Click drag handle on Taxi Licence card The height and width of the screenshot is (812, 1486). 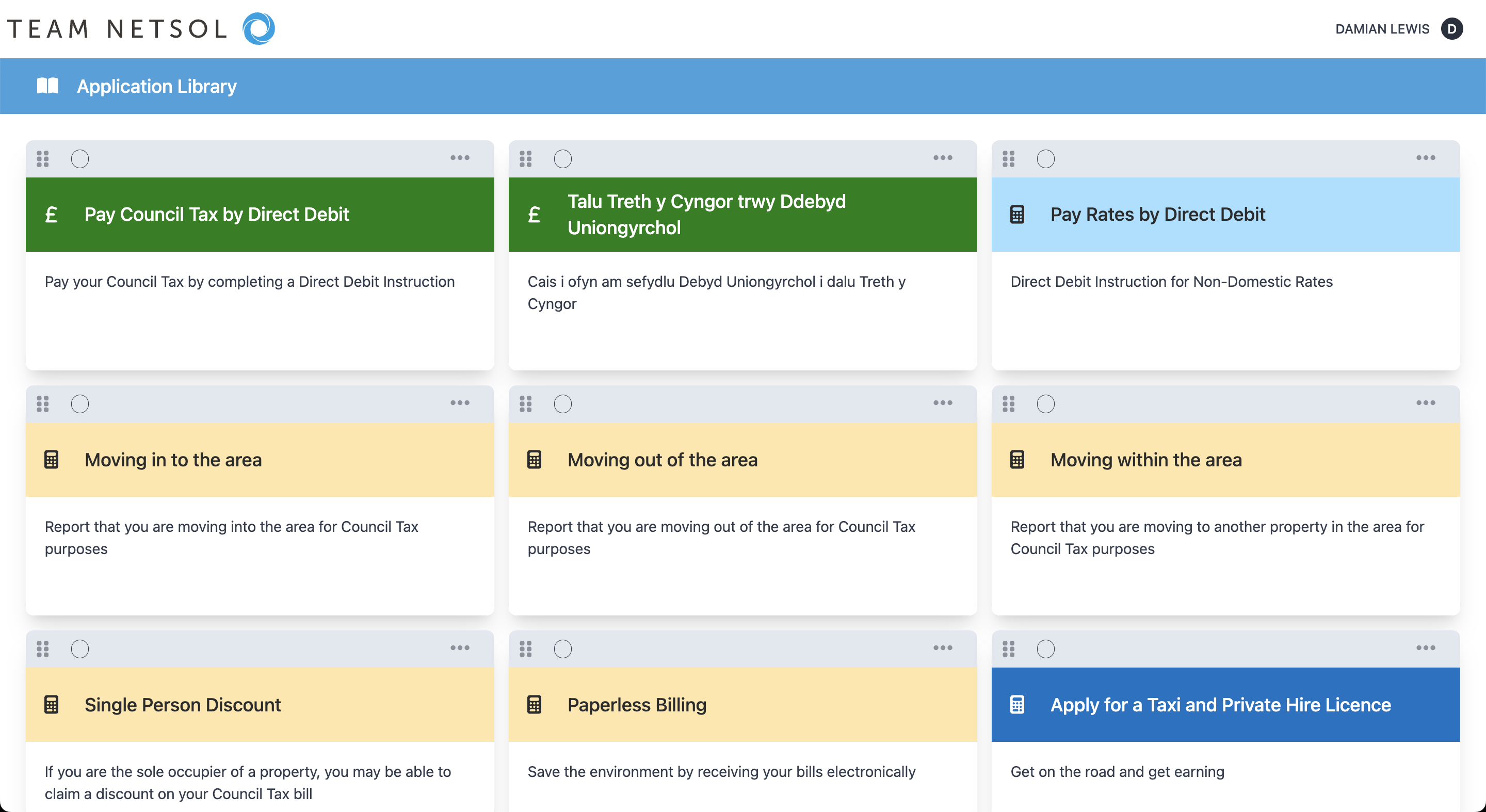(x=1008, y=649)
